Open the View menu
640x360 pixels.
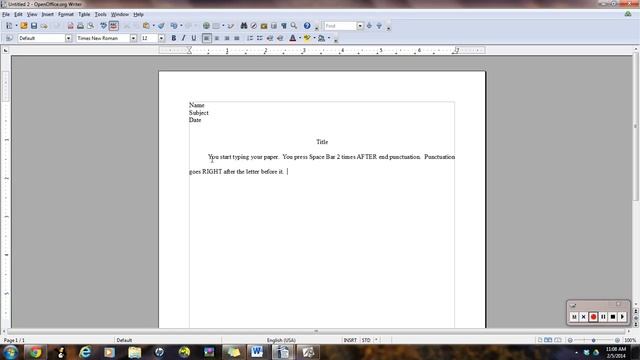[x=32, y=14]
